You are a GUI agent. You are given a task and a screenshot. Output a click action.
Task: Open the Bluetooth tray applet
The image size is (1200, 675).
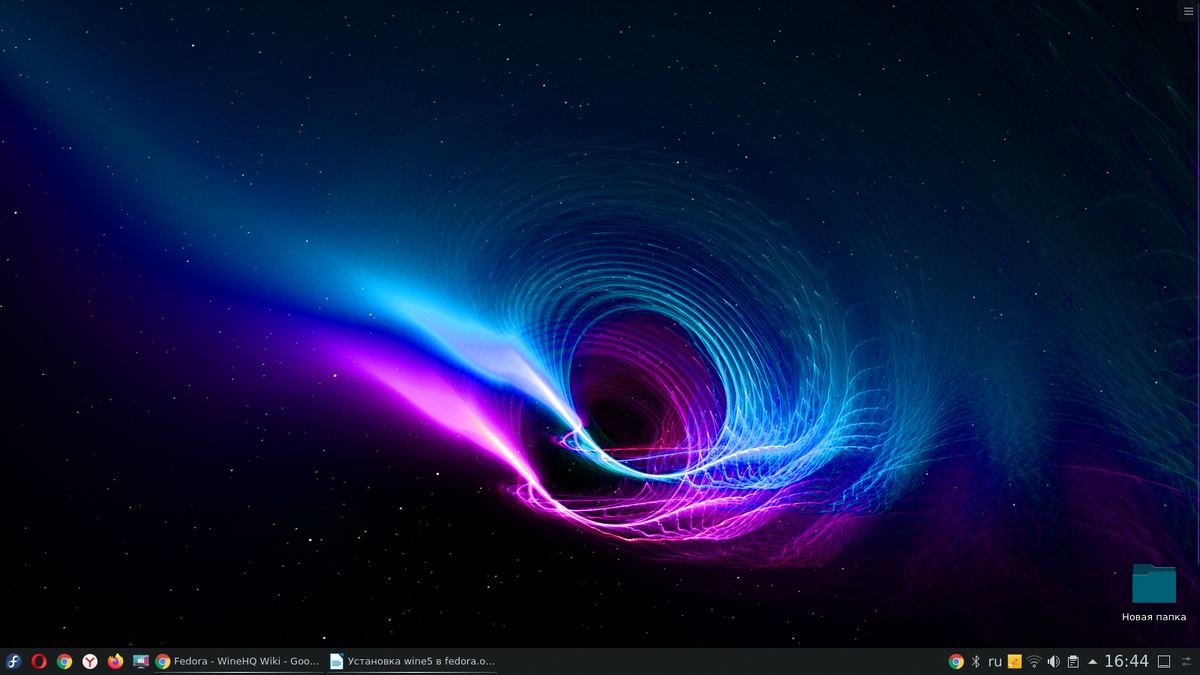976,661
